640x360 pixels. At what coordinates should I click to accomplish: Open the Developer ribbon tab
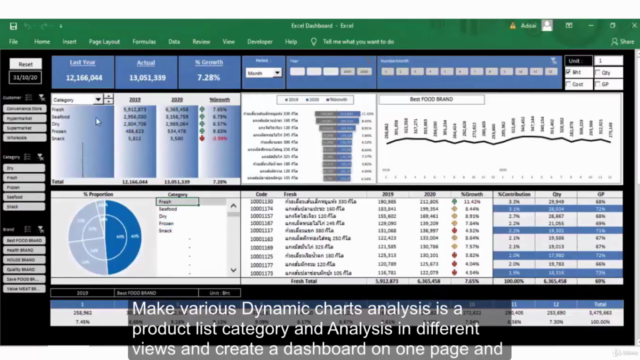[x=260, y=42]
